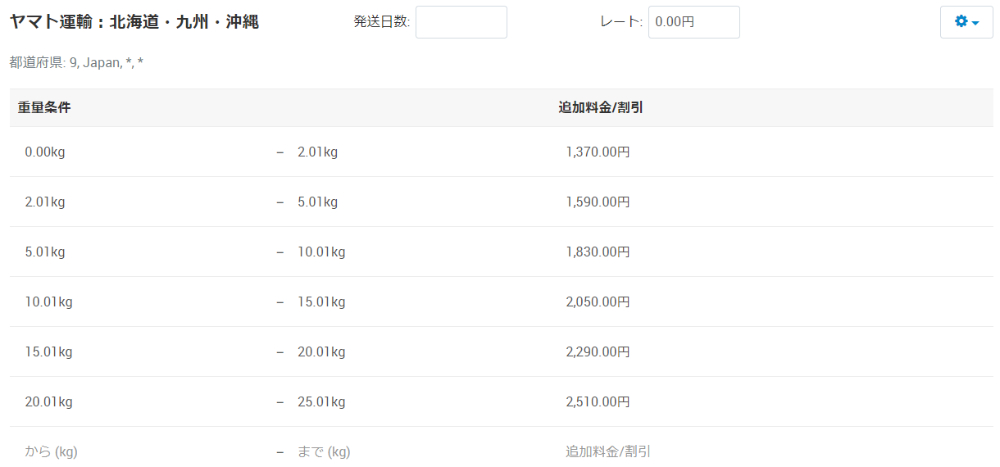
Task: Select the 2,290.00円 surcharge value
Action: tap(598, 352)
